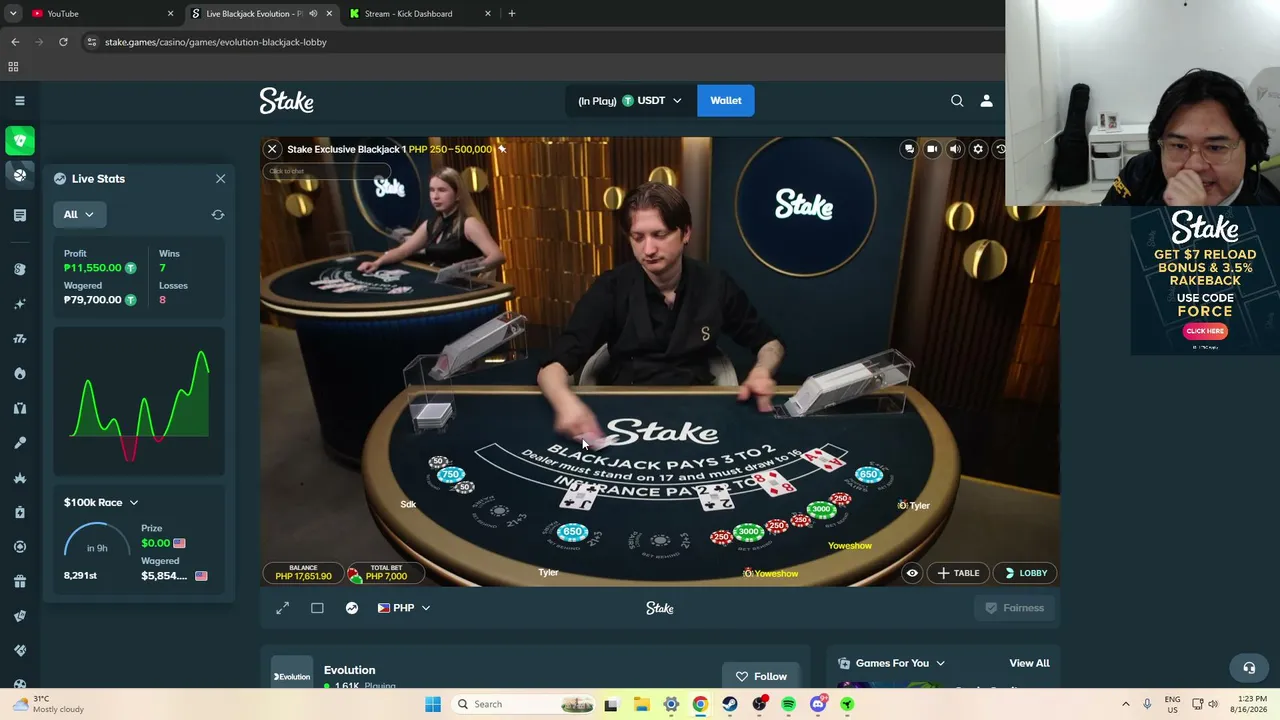1280x720 pixels.
Task: Open the sports basketball sidebar icon
Action: [19, 175]
